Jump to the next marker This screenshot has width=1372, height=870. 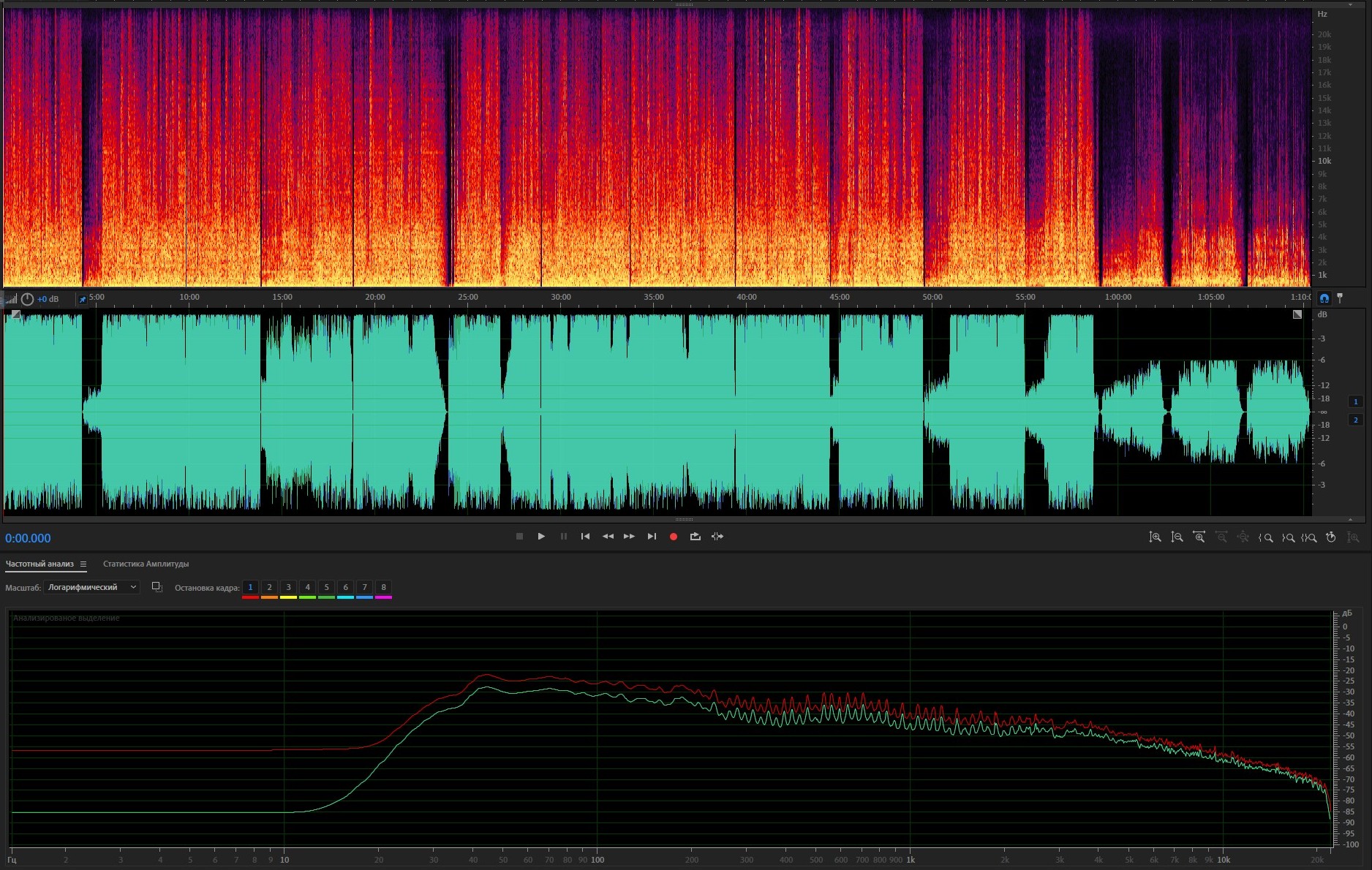[x=652, y=537]
